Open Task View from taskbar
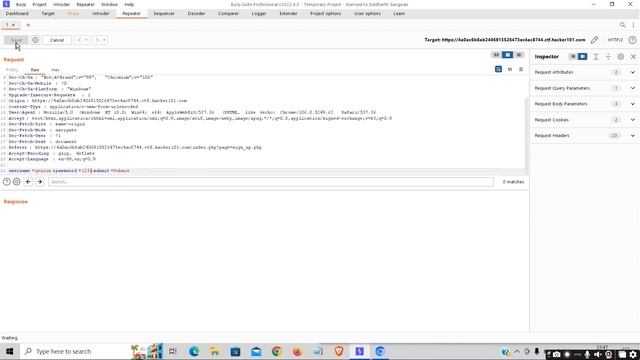640x360 pixels. coord(173,351)
